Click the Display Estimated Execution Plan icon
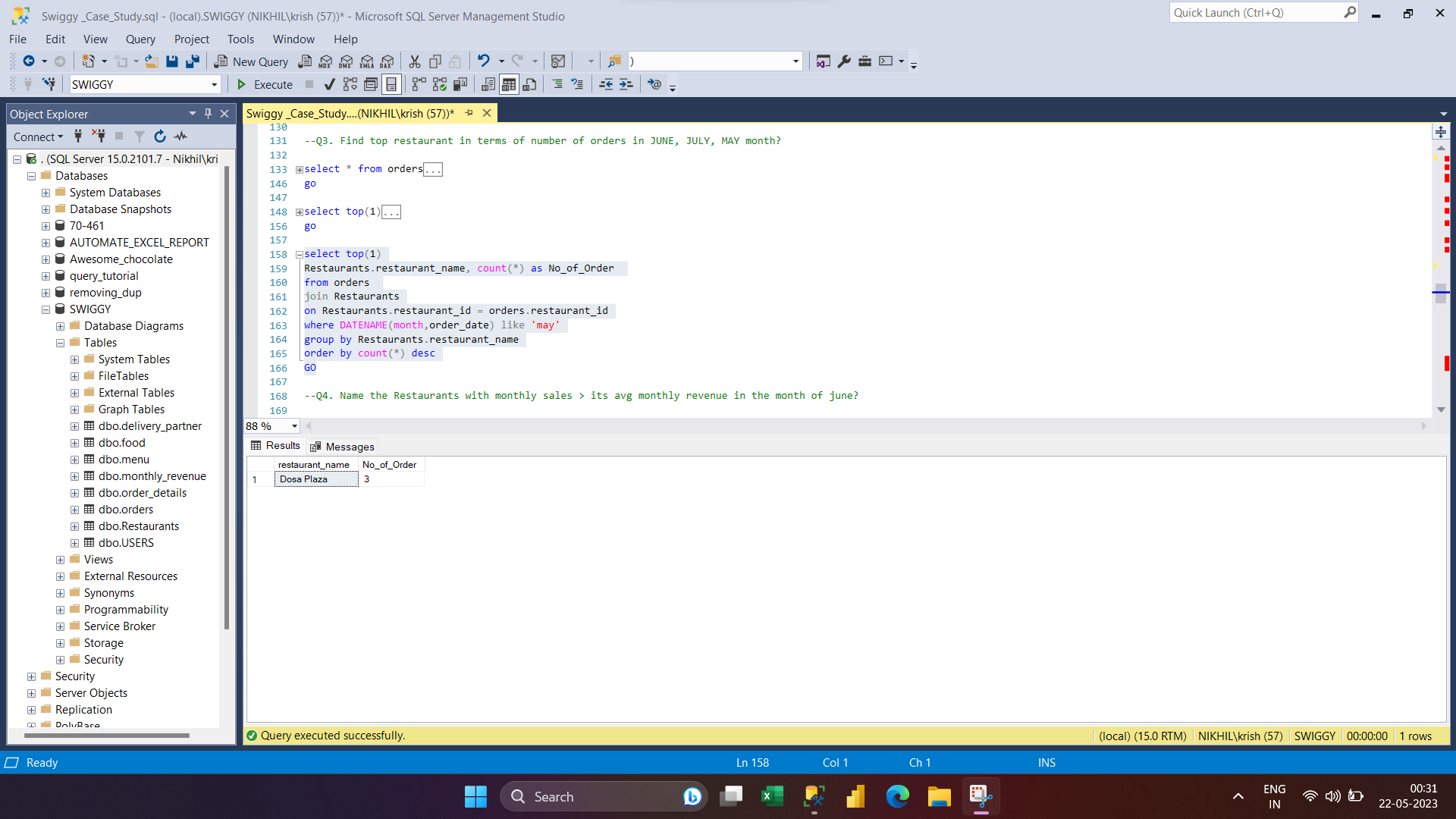 [350, 84]
